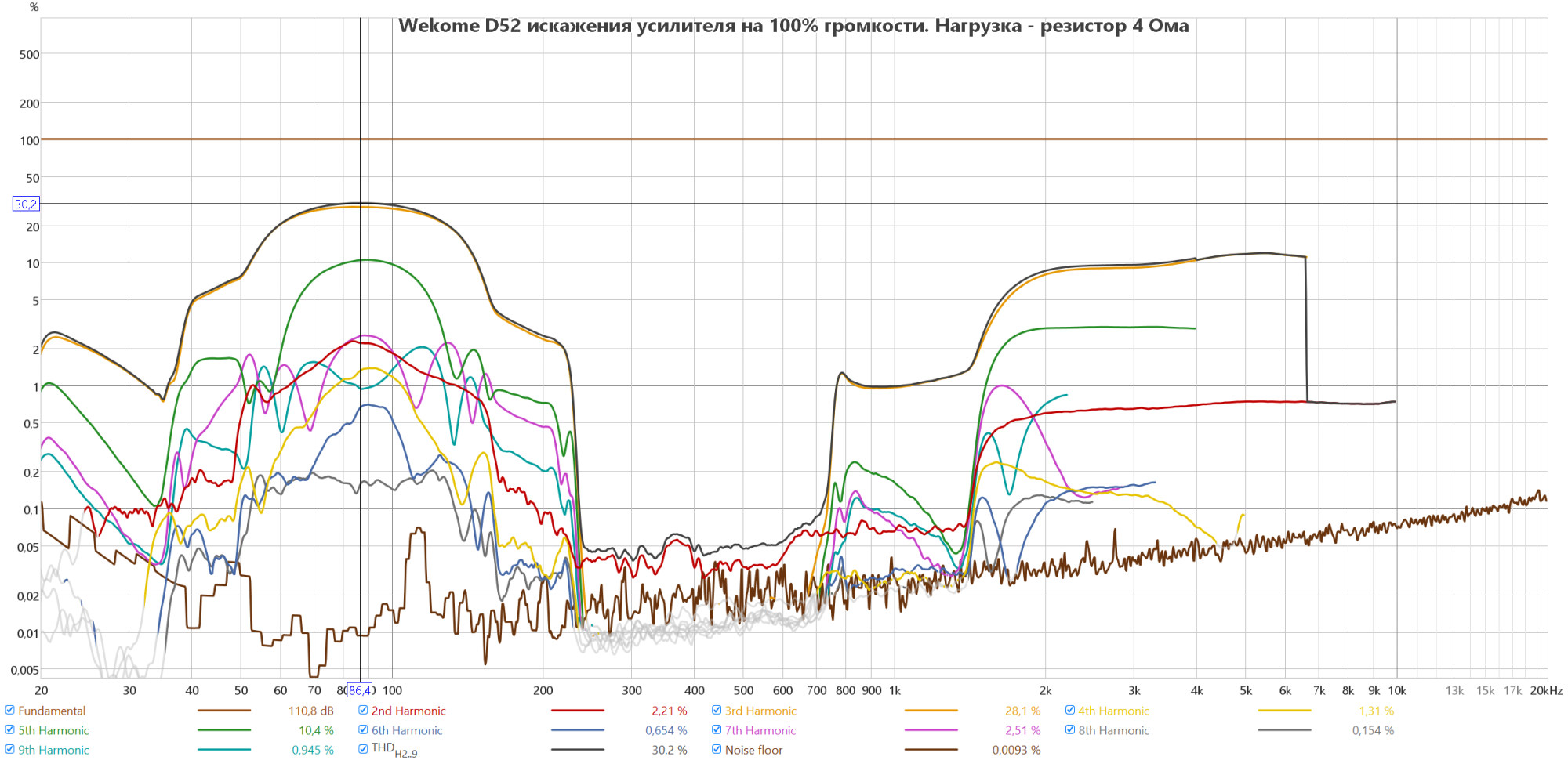The image size is (1568, 760).
Task: Click the 500 label on the Y axis
Action: (x=30, y=54)
